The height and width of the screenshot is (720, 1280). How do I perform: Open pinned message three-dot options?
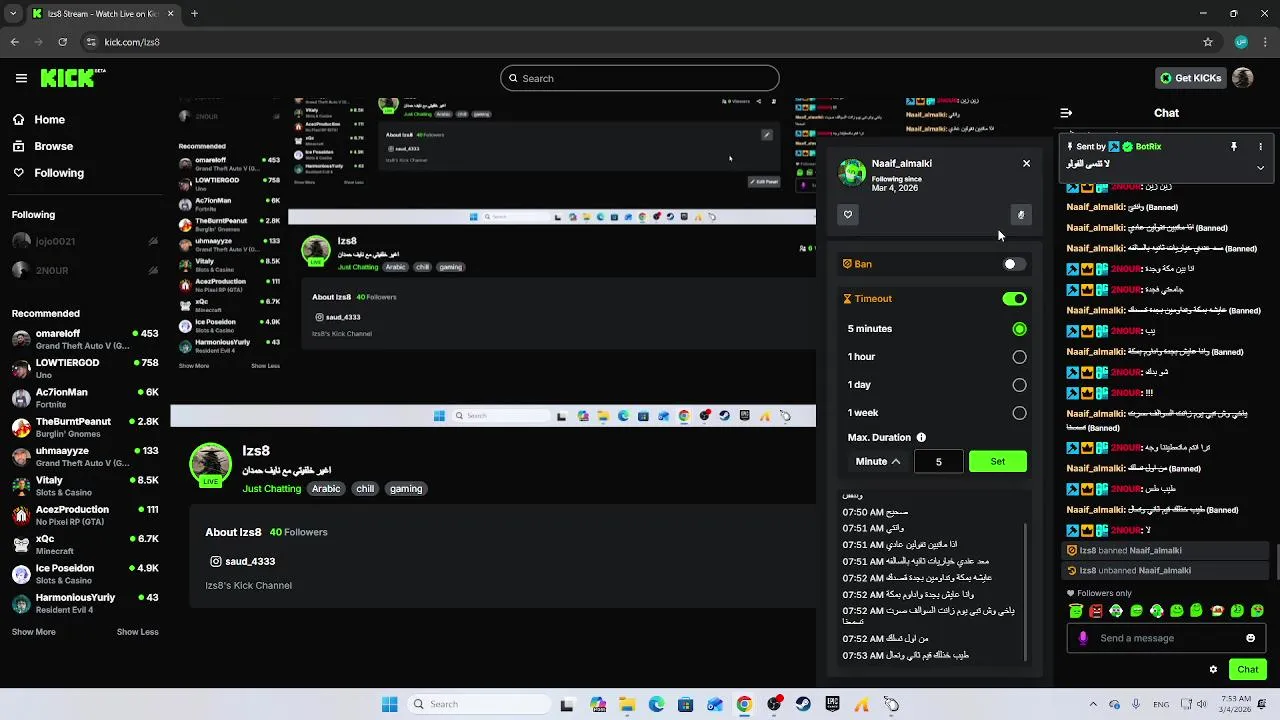pyautogui.click(x=1260, y=146)
